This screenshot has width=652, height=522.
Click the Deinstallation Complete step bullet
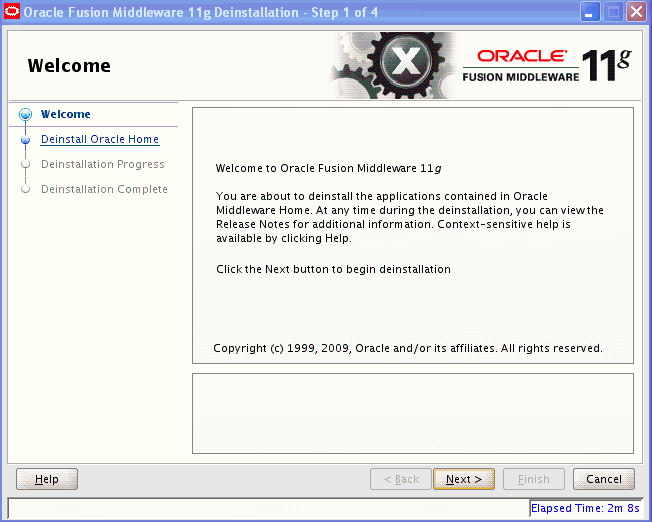pos(25,189)
